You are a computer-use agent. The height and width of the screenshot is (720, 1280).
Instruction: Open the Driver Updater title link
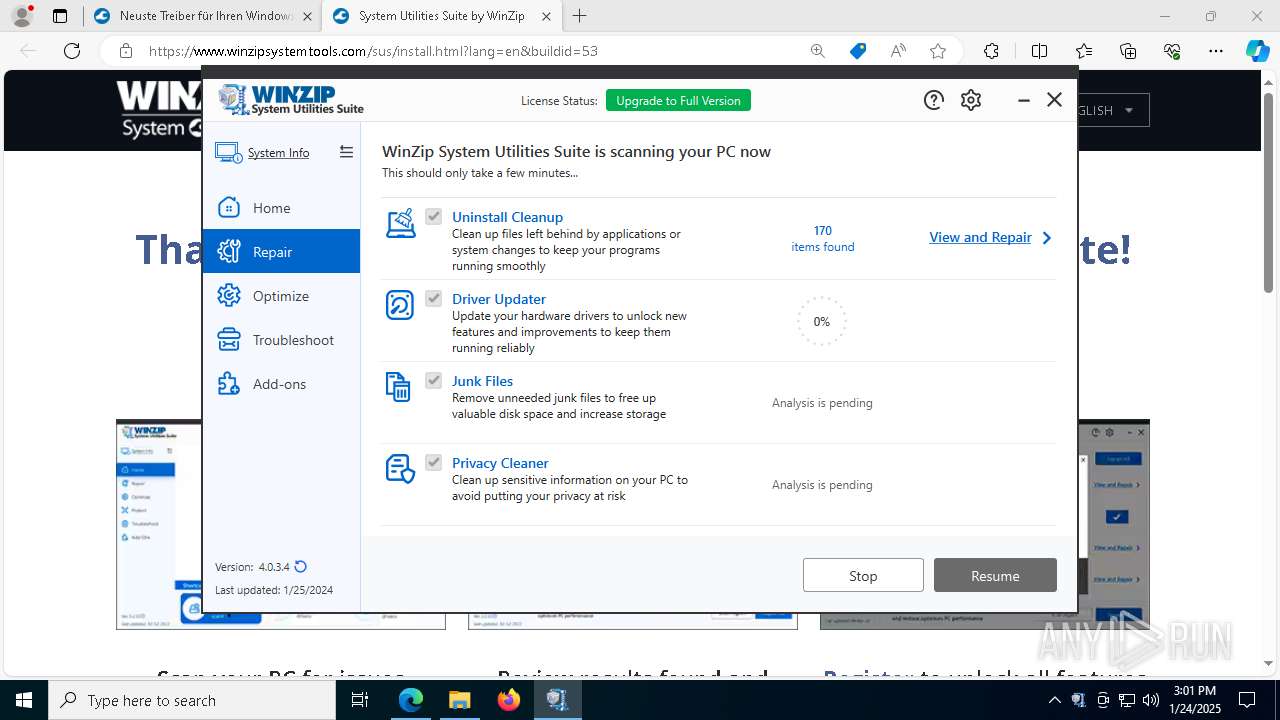click(x=499, y=299)
